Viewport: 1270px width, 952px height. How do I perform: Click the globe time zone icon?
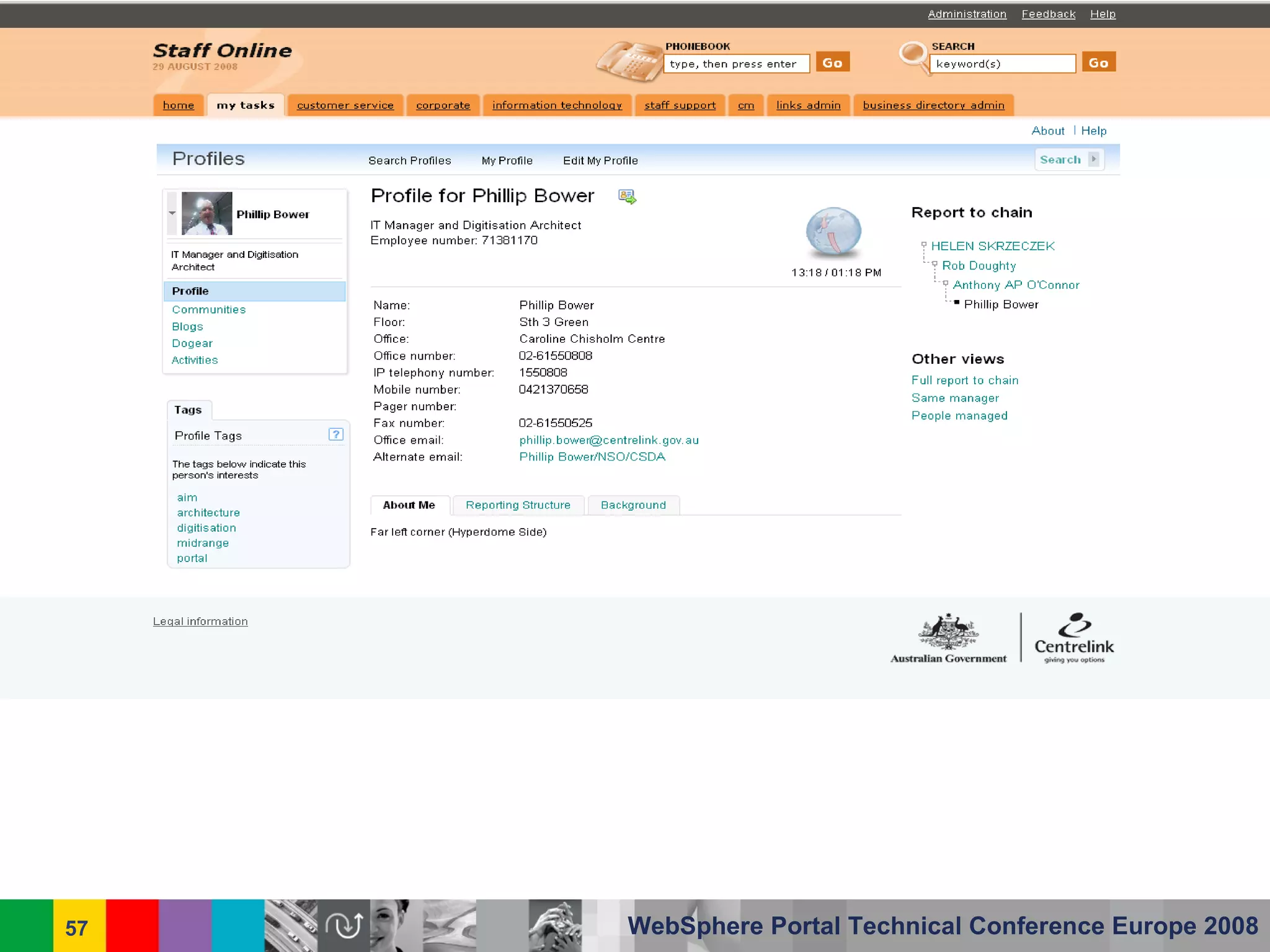tap(833, 232)
